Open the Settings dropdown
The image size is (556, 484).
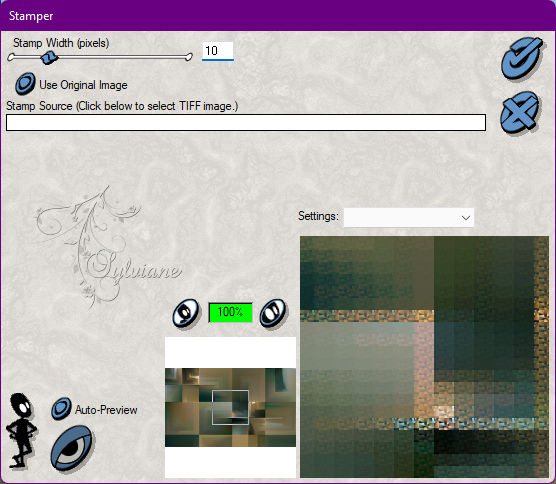click(408, 217)
